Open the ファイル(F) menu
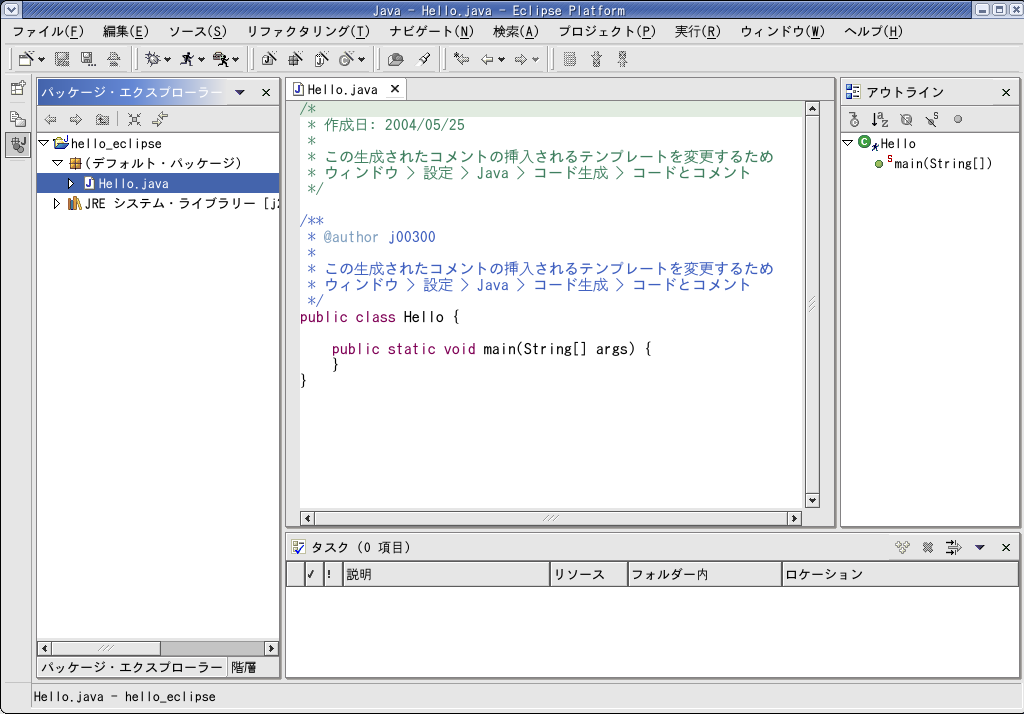This screenshot has height=714, width=1024. tap(48, 31)
